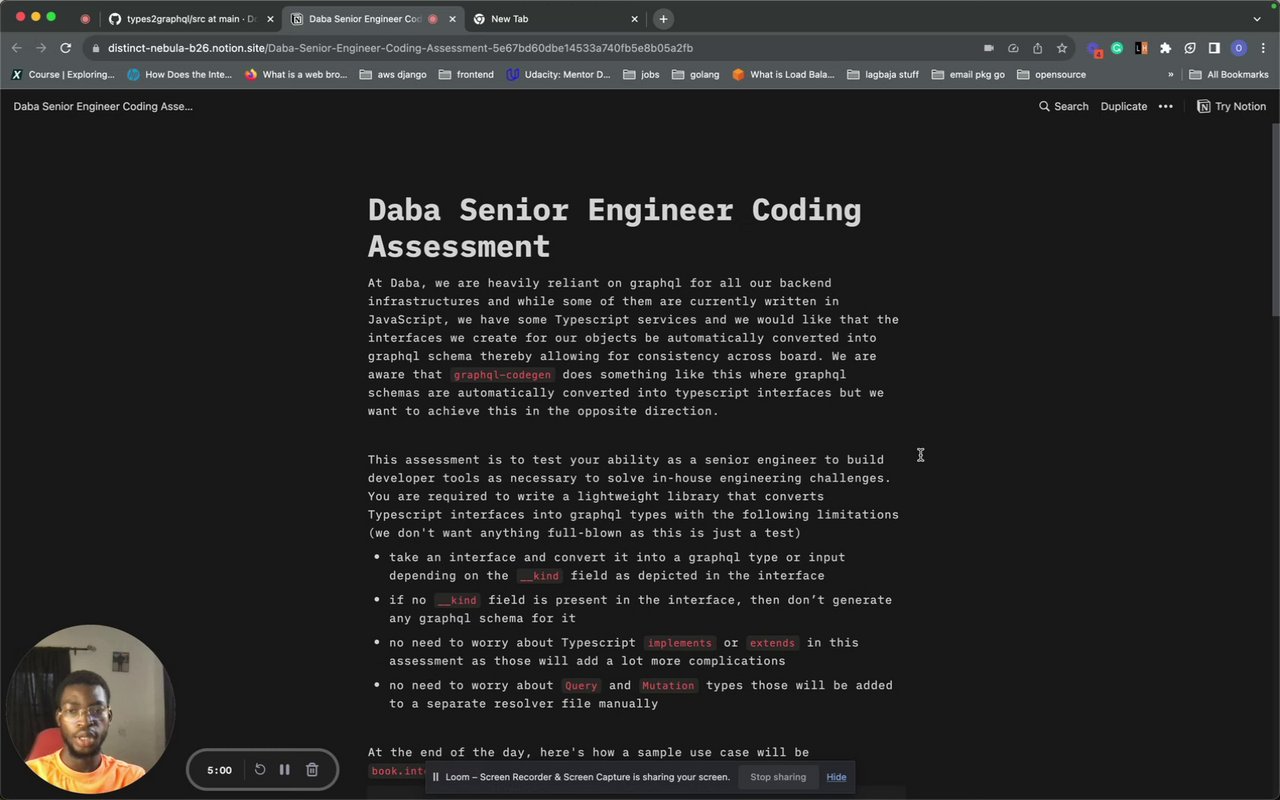Click the purple extension icon with badge 4
Viewport: 1280px width, 800px height.
[1093, 48]
